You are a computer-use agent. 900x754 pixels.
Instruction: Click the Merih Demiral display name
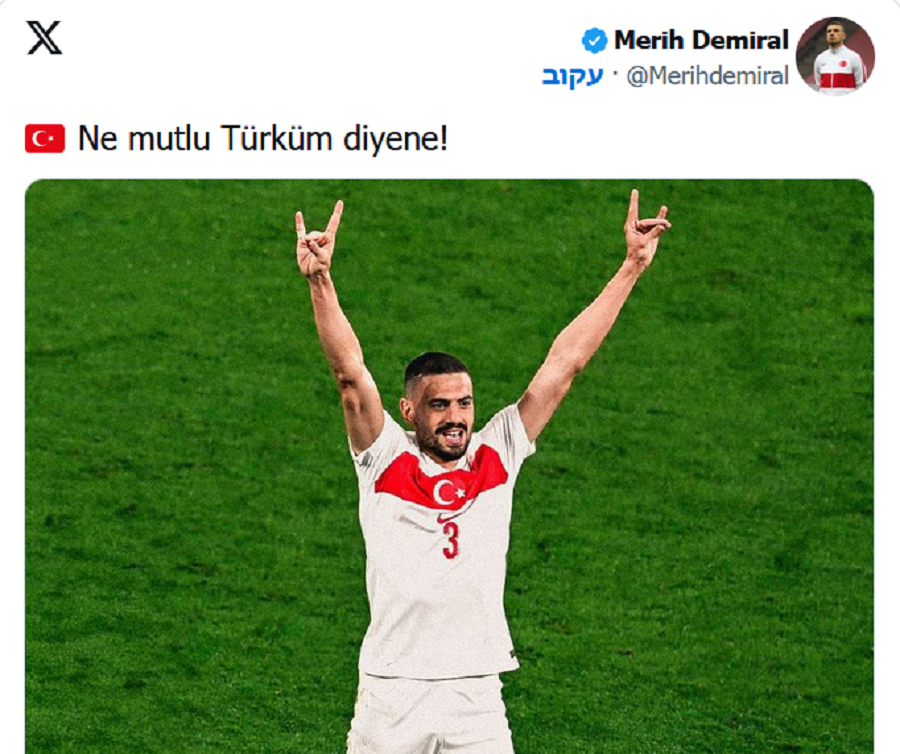click(x=701, y=40)
